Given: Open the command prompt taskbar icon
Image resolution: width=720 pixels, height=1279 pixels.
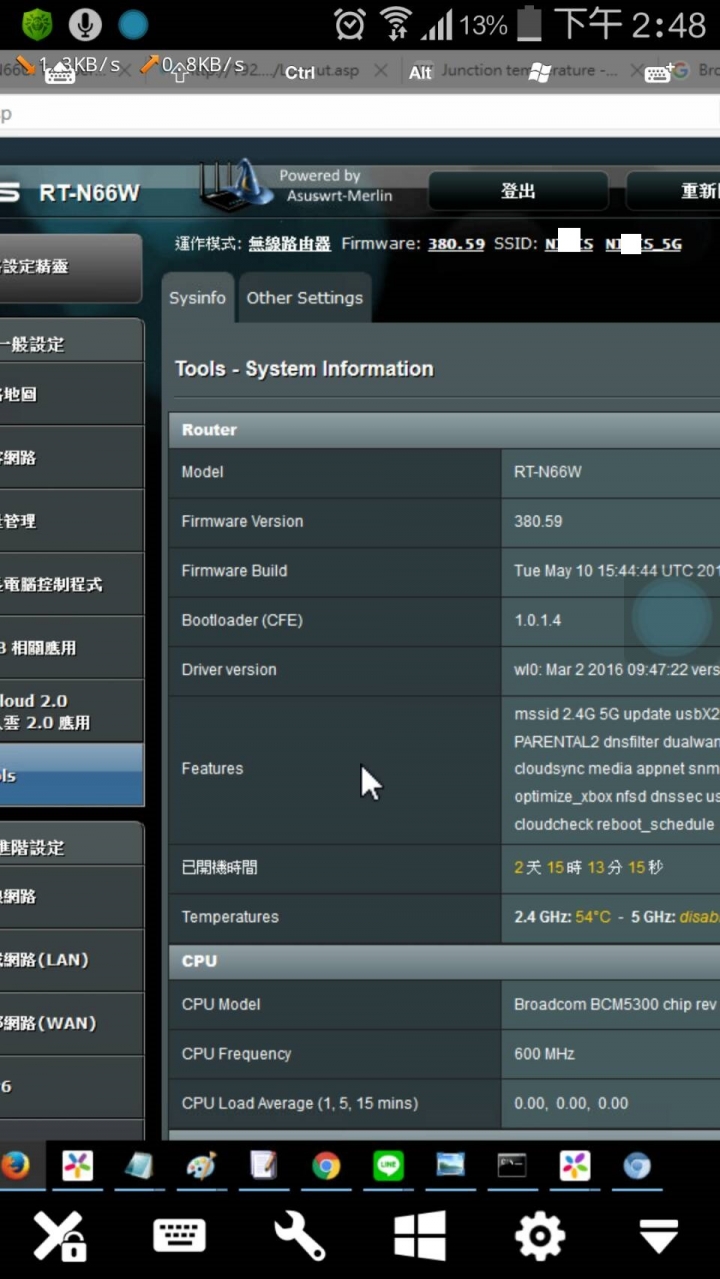Looking at the screenshot, I should 512,1166.
